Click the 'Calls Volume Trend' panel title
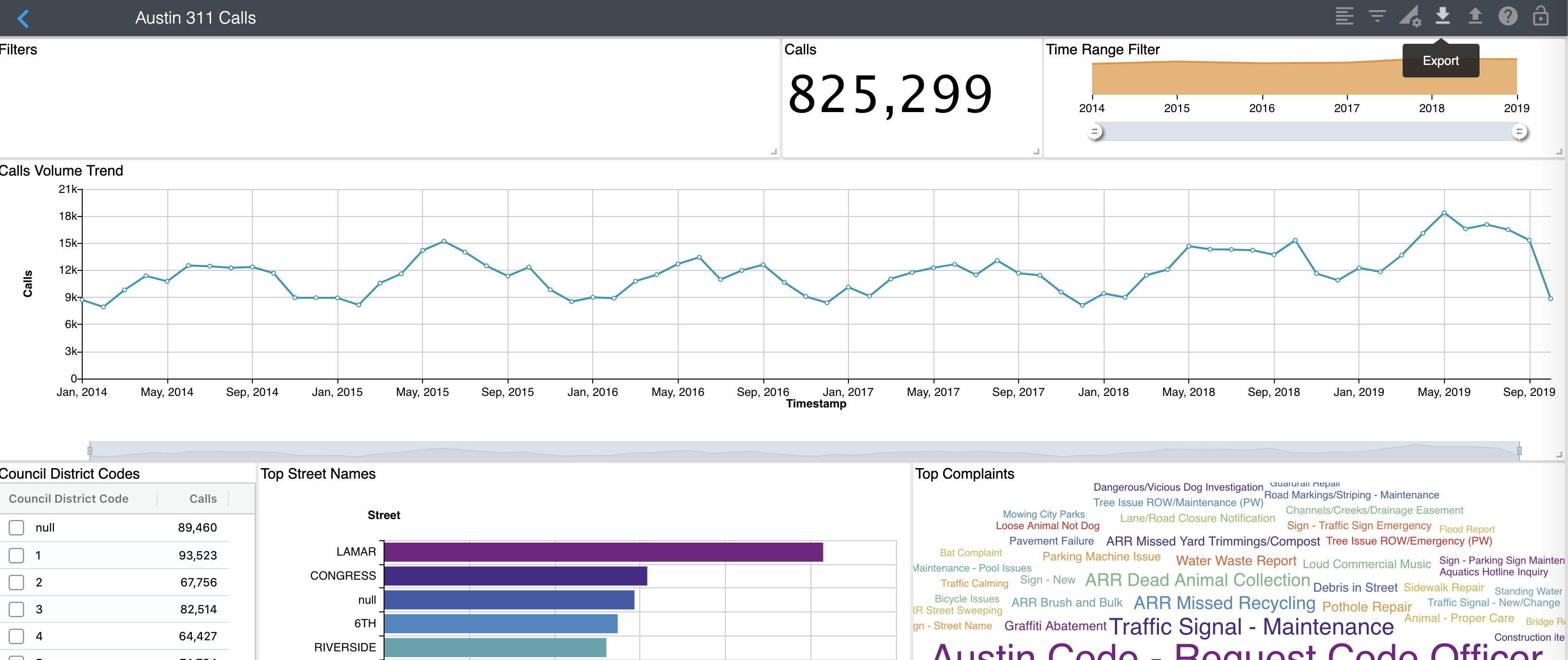The width and height of the screenshot is (1568, 660). [x=61, y=171]
